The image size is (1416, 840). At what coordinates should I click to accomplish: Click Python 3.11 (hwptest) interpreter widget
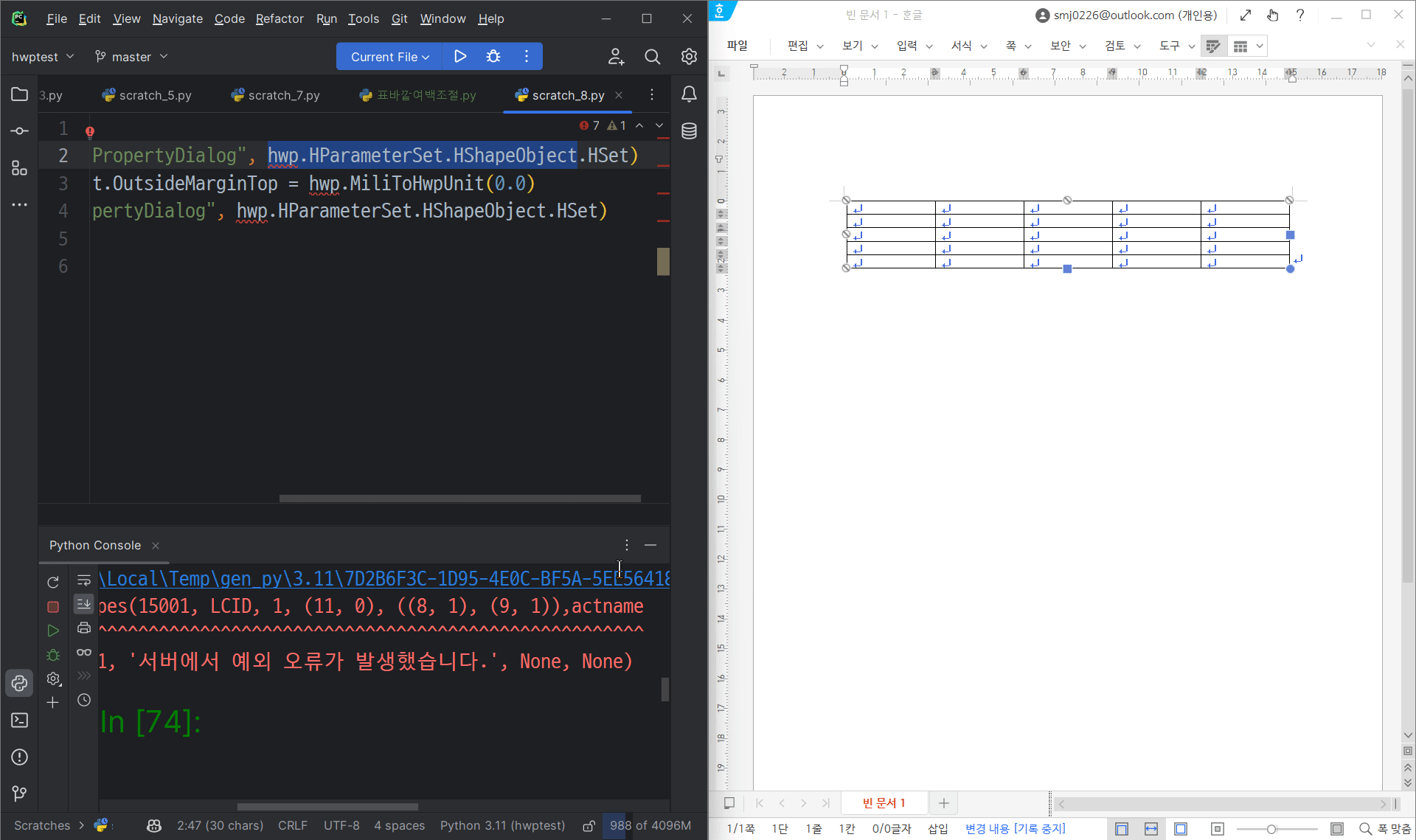pos(502,826)
